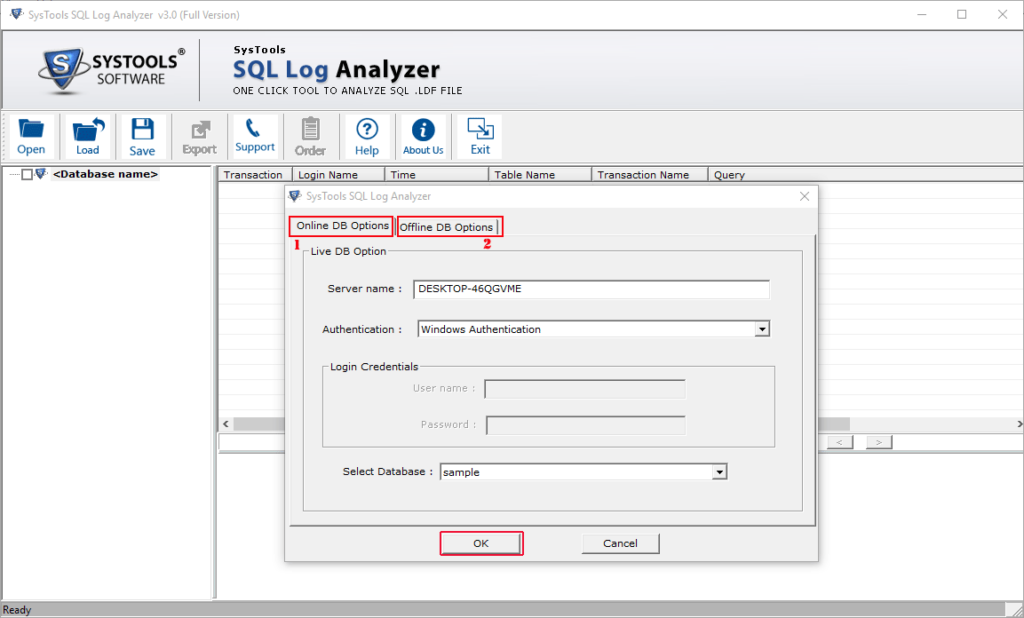Maximize the main application window

coord(961,14)
